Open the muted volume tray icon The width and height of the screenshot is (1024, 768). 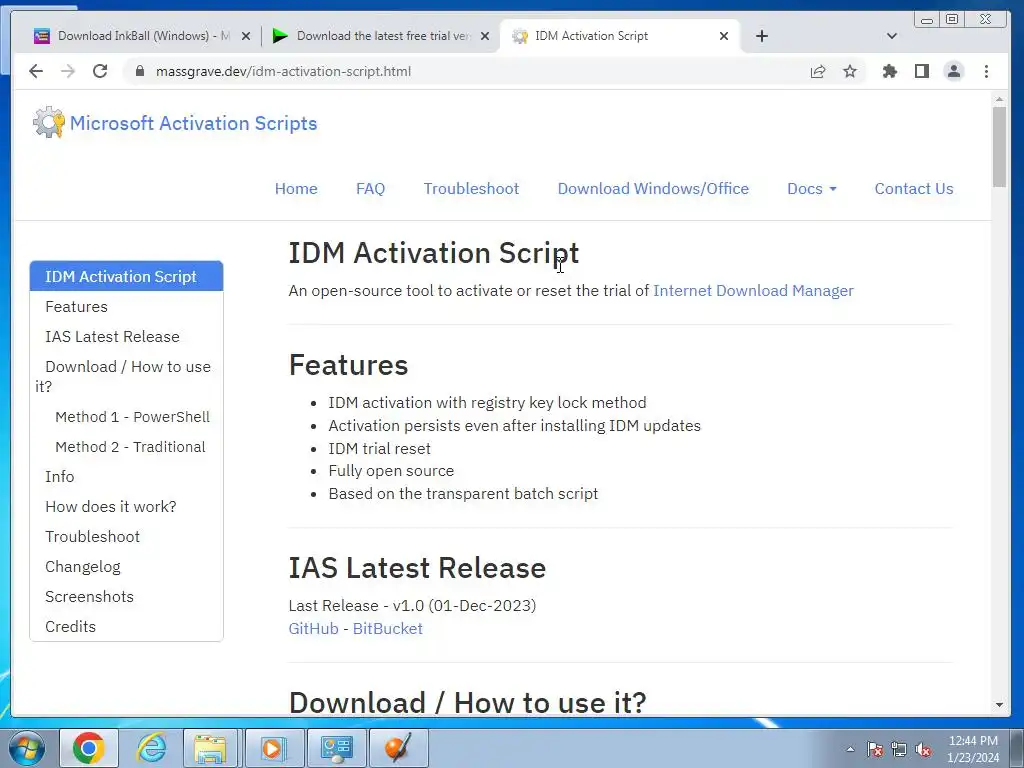tap(923, 749)
